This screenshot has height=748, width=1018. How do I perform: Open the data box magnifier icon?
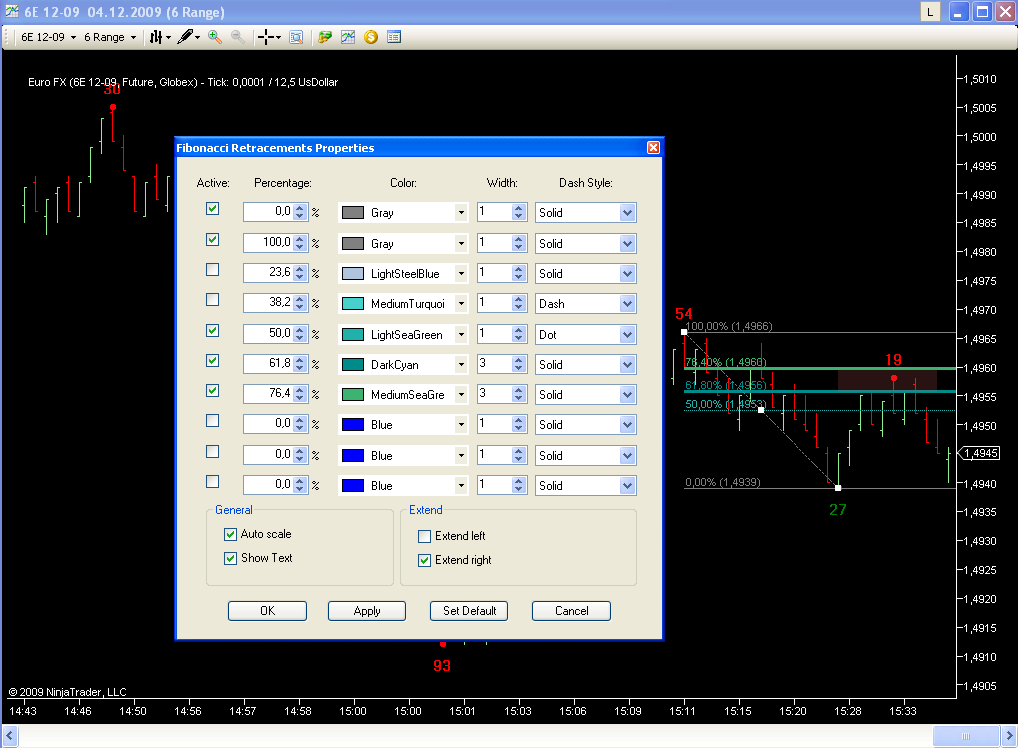296,37
